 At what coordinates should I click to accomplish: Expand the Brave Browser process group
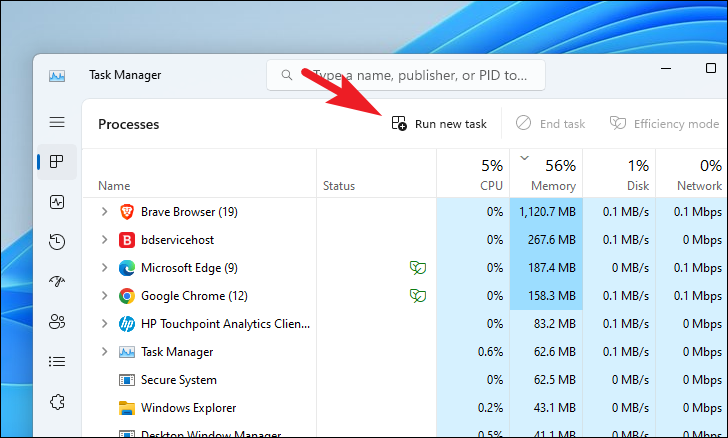[x=104, y=212]
